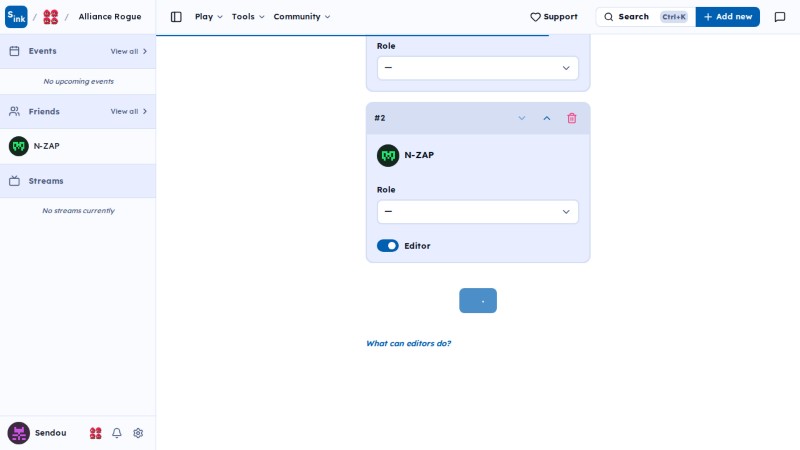Open the Alliance Rogue team icon in breadcrumb
Screen dimensions: 800x450
(x=51, y=17)
